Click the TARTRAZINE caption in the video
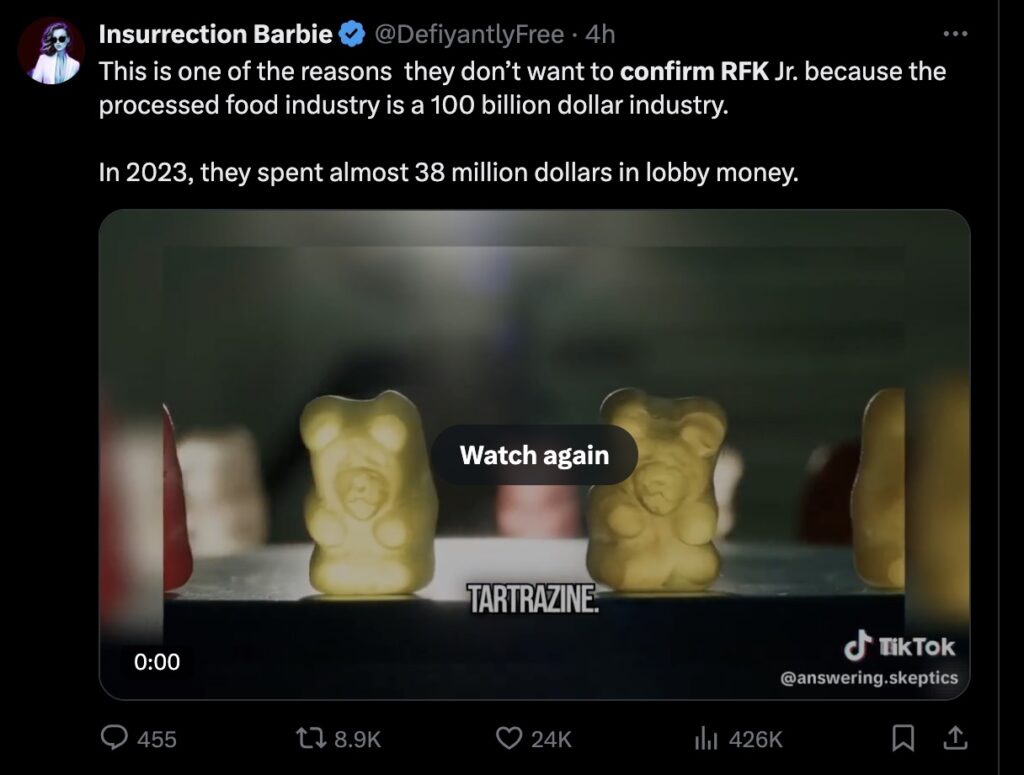 [534, 600]
